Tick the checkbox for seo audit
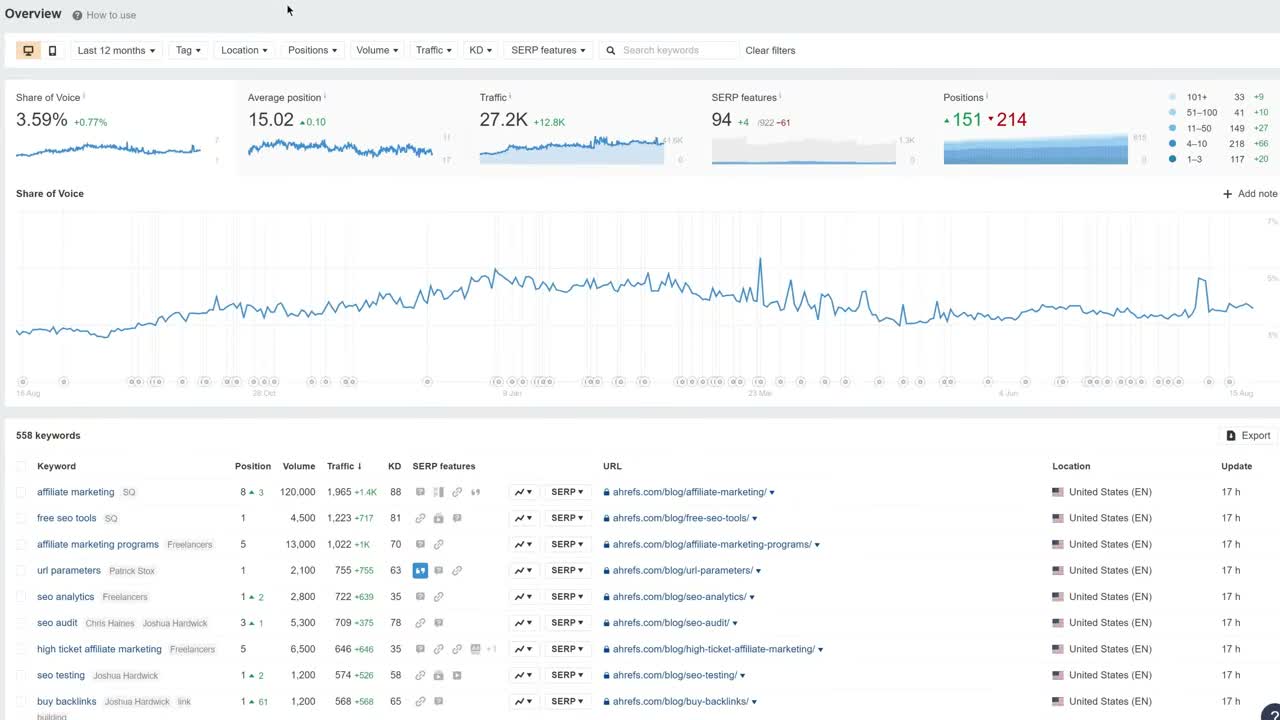The image size is (1280, 720). (21, 623)
